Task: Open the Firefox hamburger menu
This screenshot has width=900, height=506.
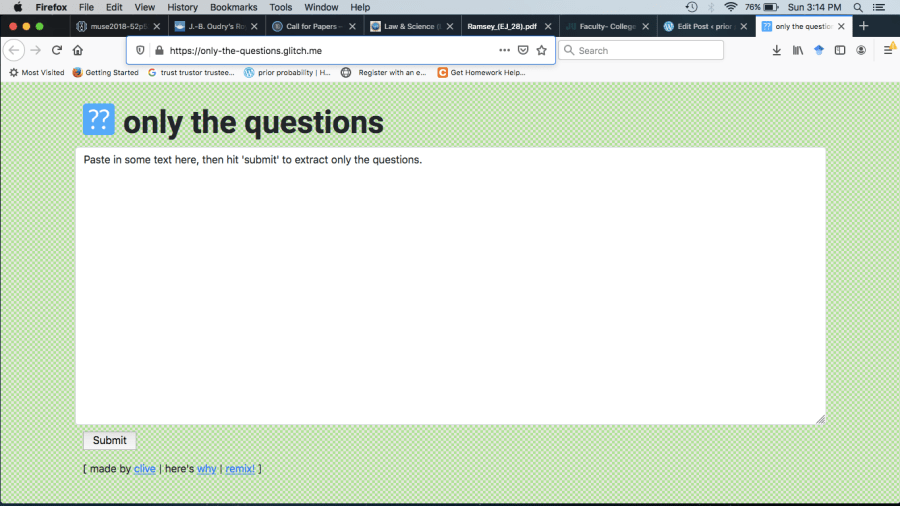Action: pos(887,50)
